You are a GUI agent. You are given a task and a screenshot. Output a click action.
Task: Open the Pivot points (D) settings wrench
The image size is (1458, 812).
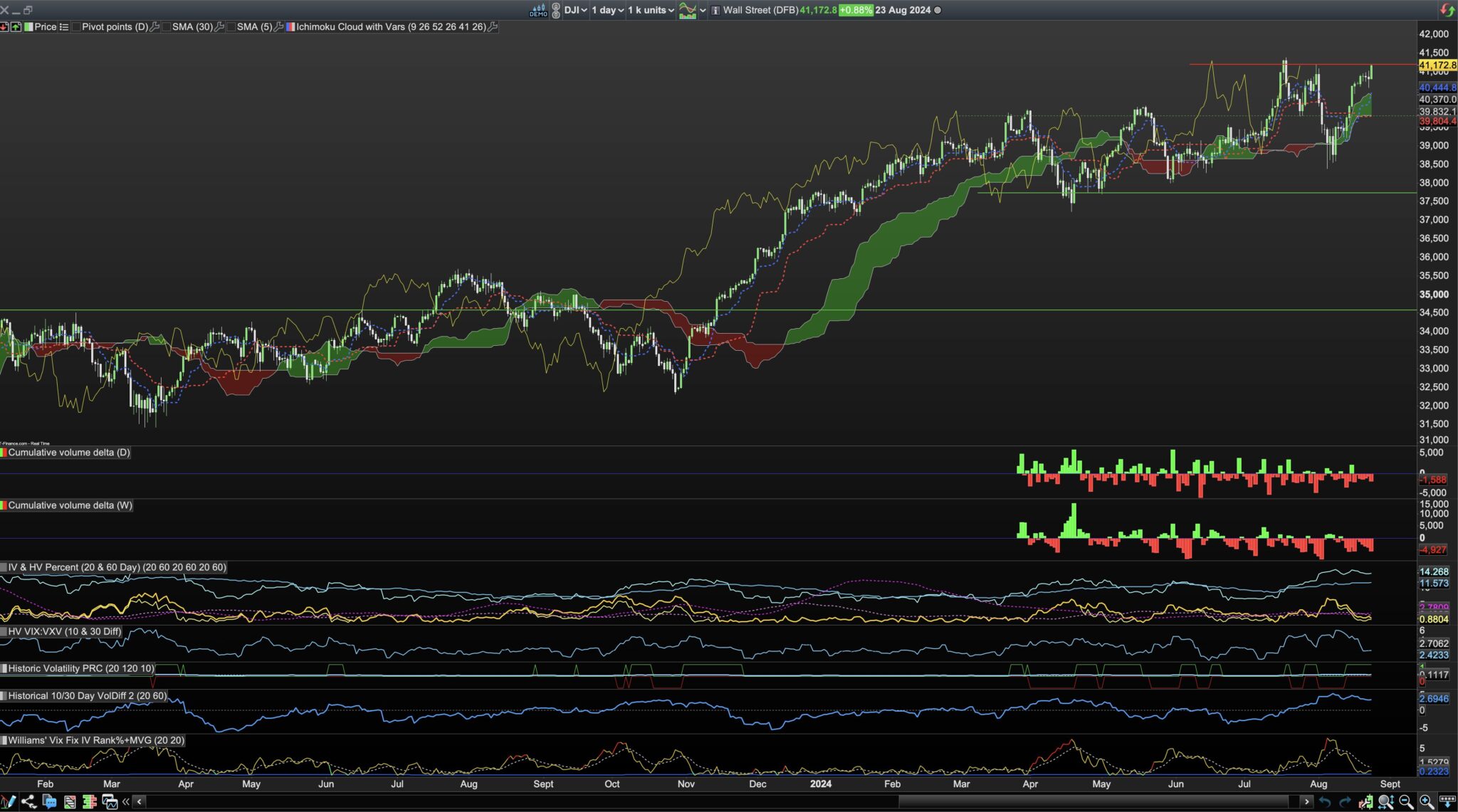click(154, 27)
